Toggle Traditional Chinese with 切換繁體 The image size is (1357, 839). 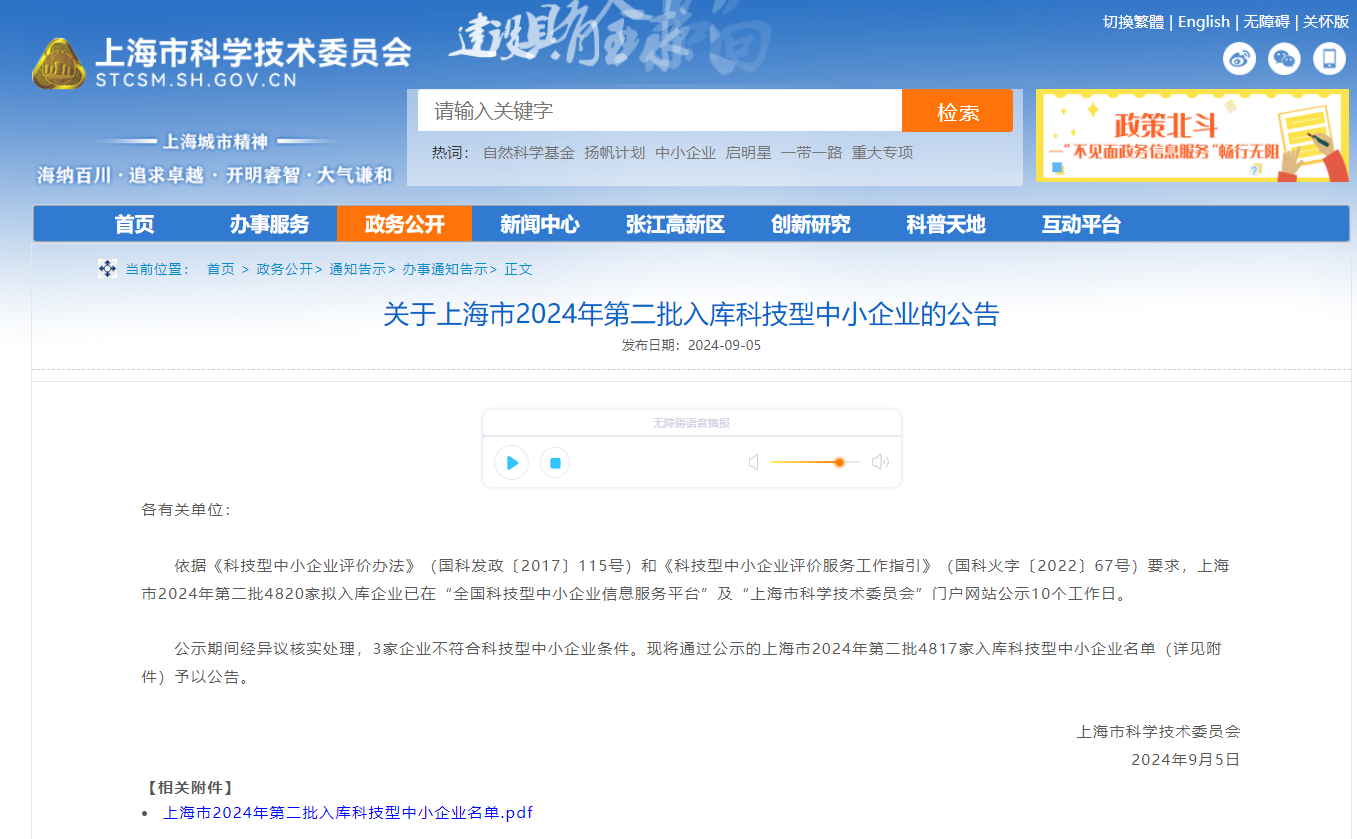tap(1133, 22)
